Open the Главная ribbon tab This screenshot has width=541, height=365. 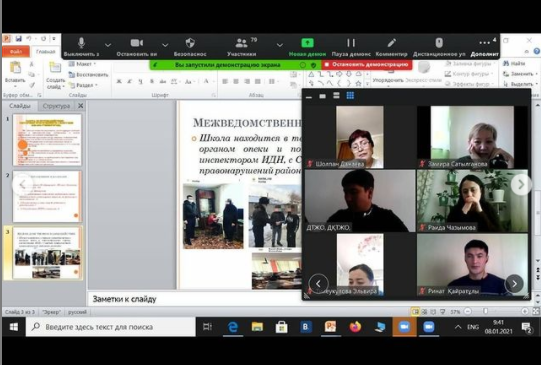click(46, 51)
